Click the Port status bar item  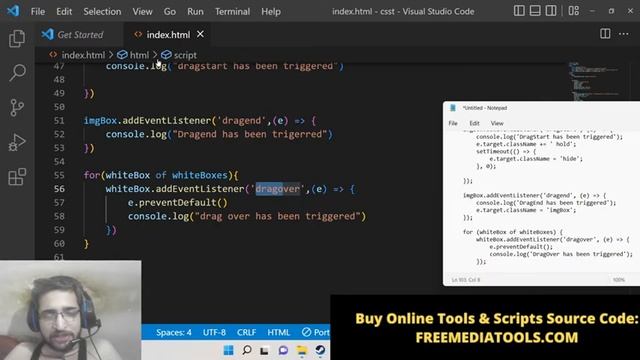pyautogui.click(x=316, y=332)
